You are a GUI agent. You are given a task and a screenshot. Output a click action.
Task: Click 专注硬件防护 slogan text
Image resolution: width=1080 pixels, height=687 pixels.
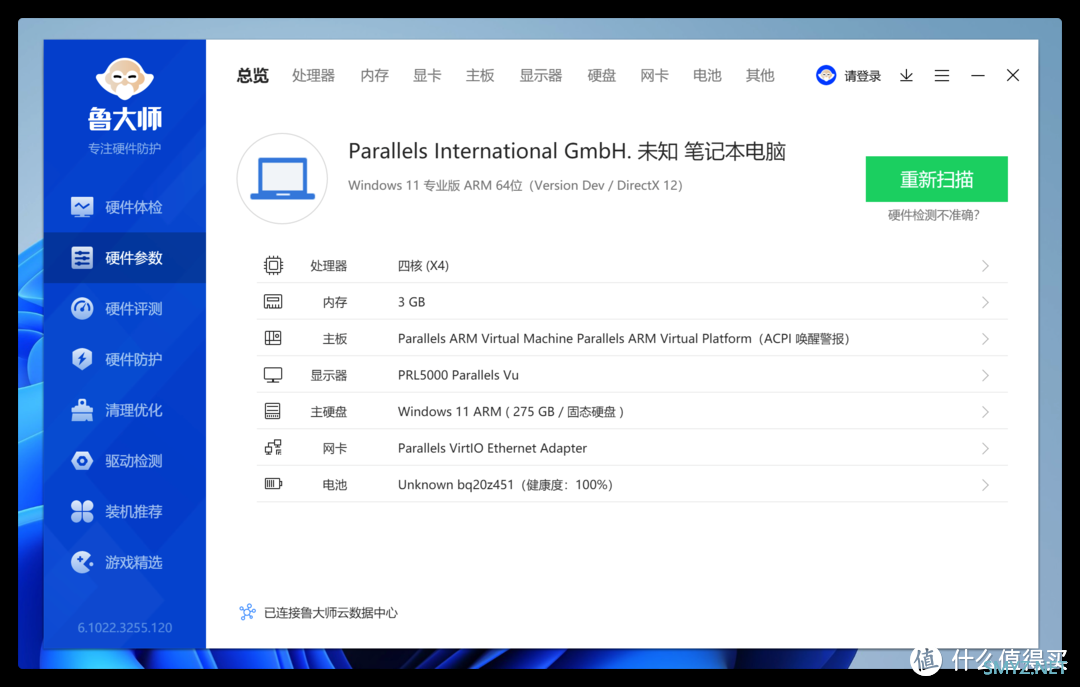click(x=125, y=148)
